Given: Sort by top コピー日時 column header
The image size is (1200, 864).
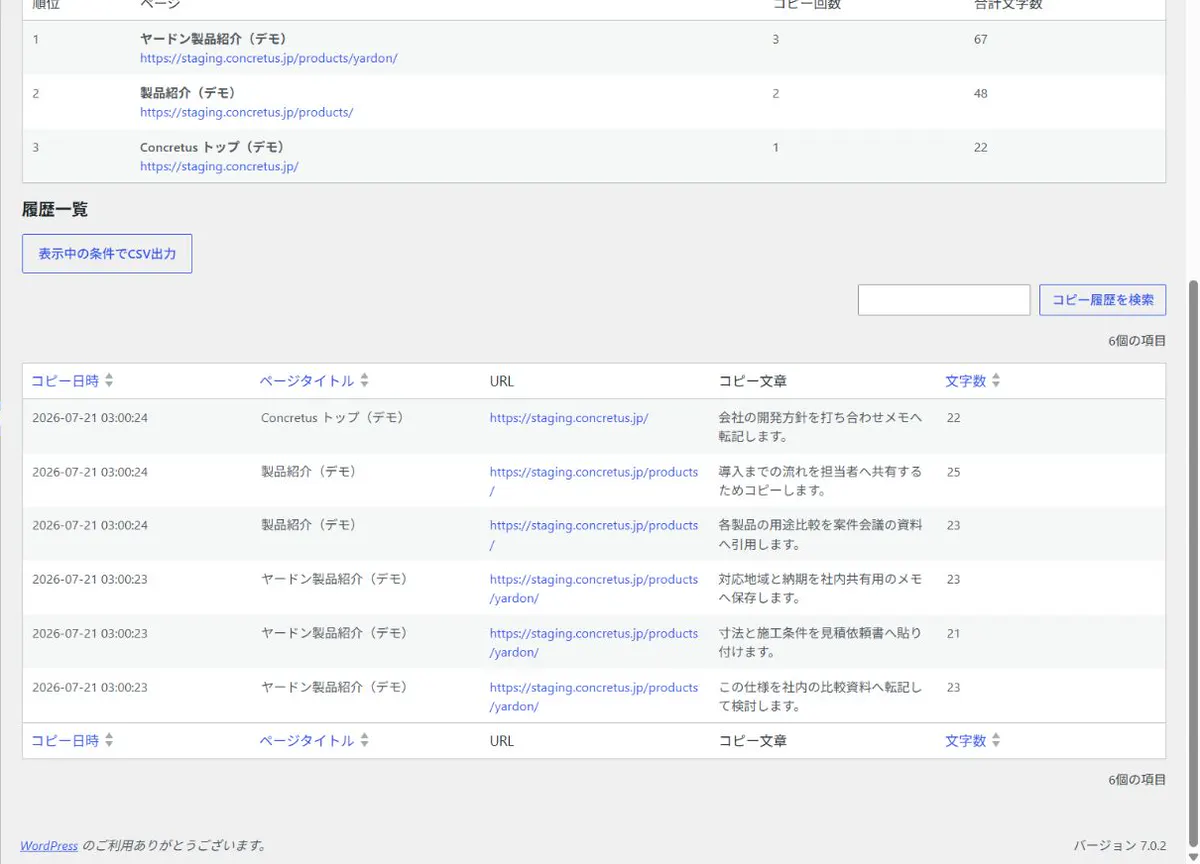Looking at the screenshot, I should click(65, 381).
